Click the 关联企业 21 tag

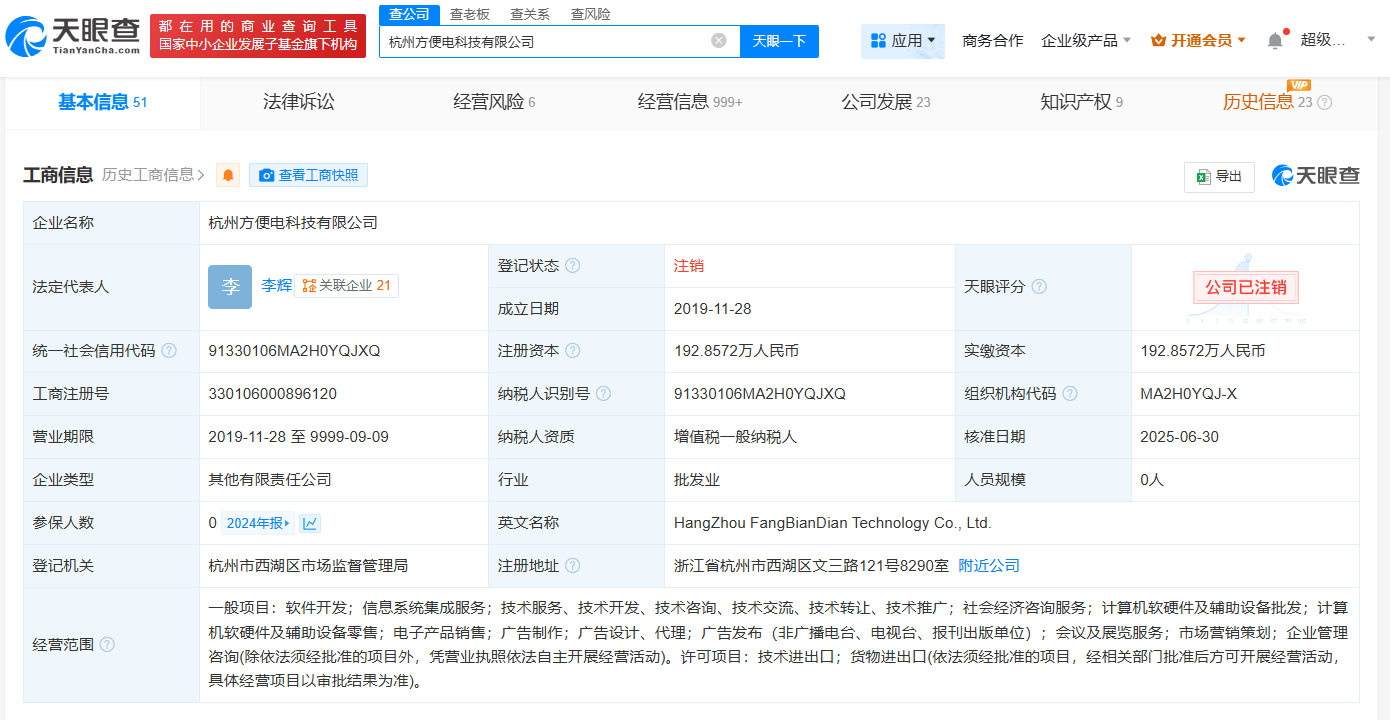(x=346, y=286)
